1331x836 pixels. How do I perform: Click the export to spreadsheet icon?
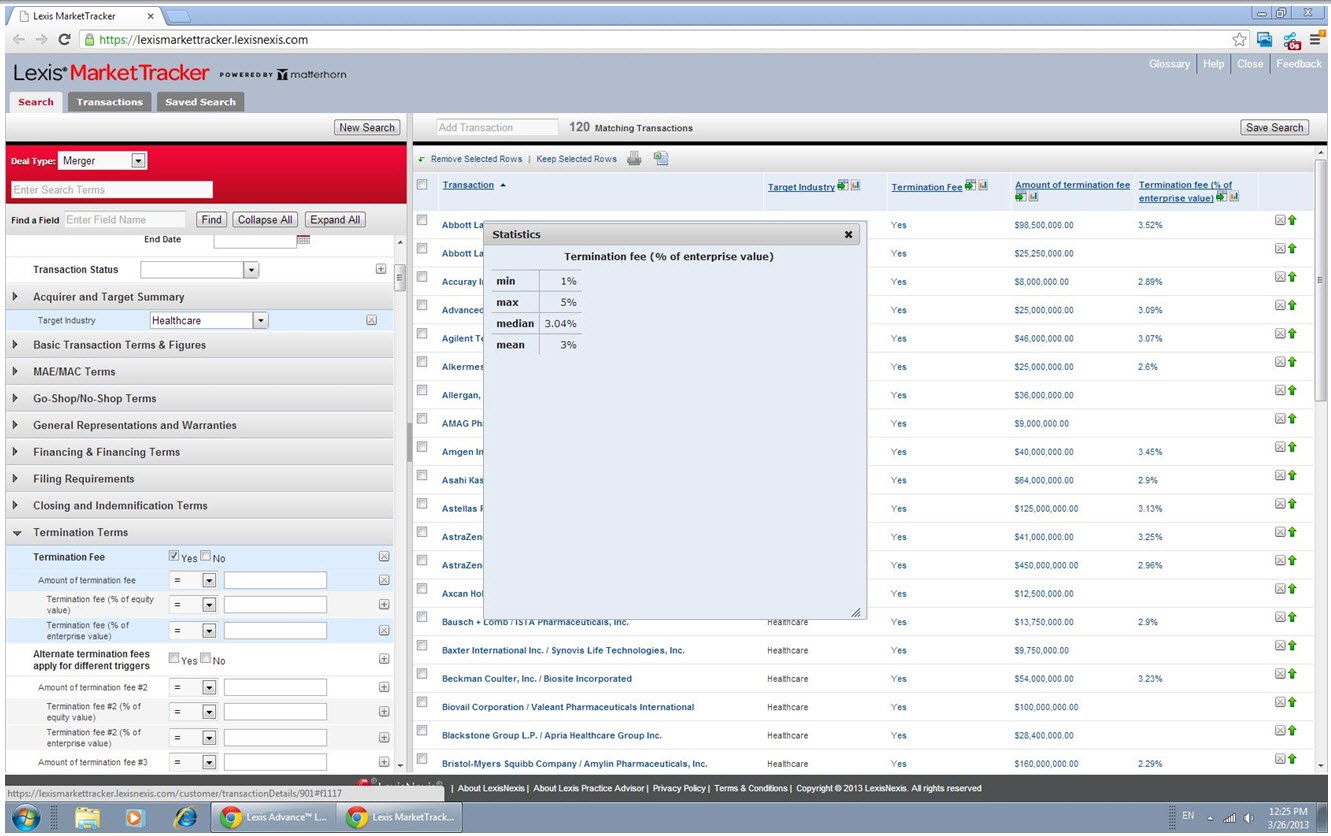pyautogui.click(x=661, y=158)
